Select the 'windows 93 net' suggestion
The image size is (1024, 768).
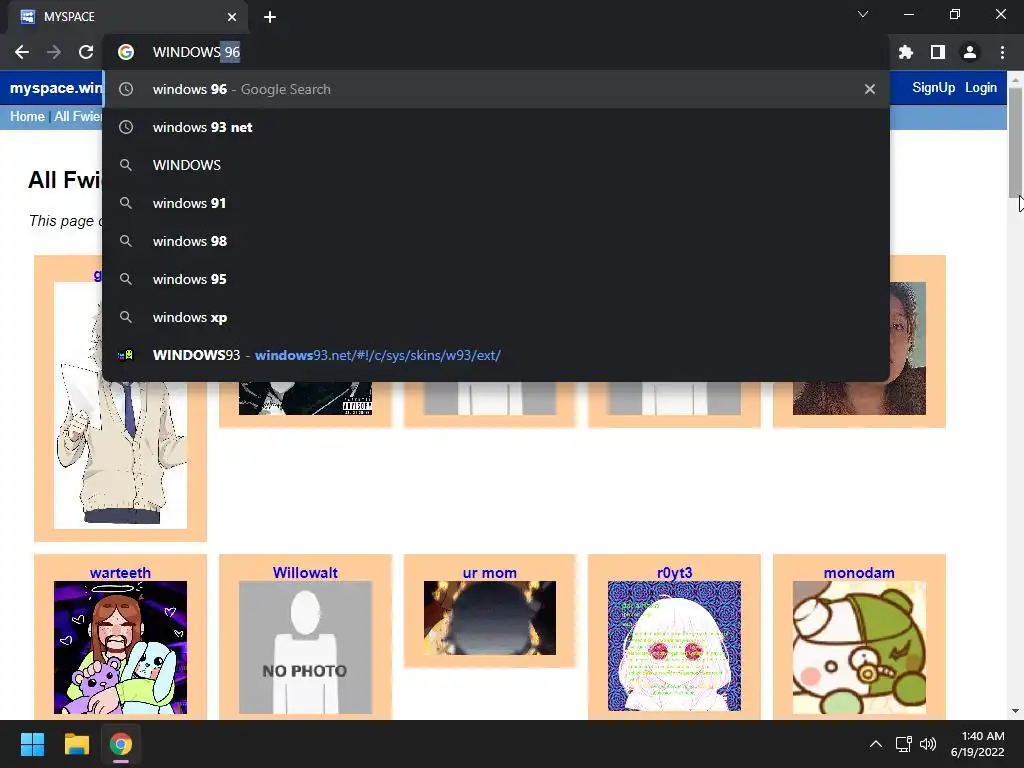click(496, 127)
